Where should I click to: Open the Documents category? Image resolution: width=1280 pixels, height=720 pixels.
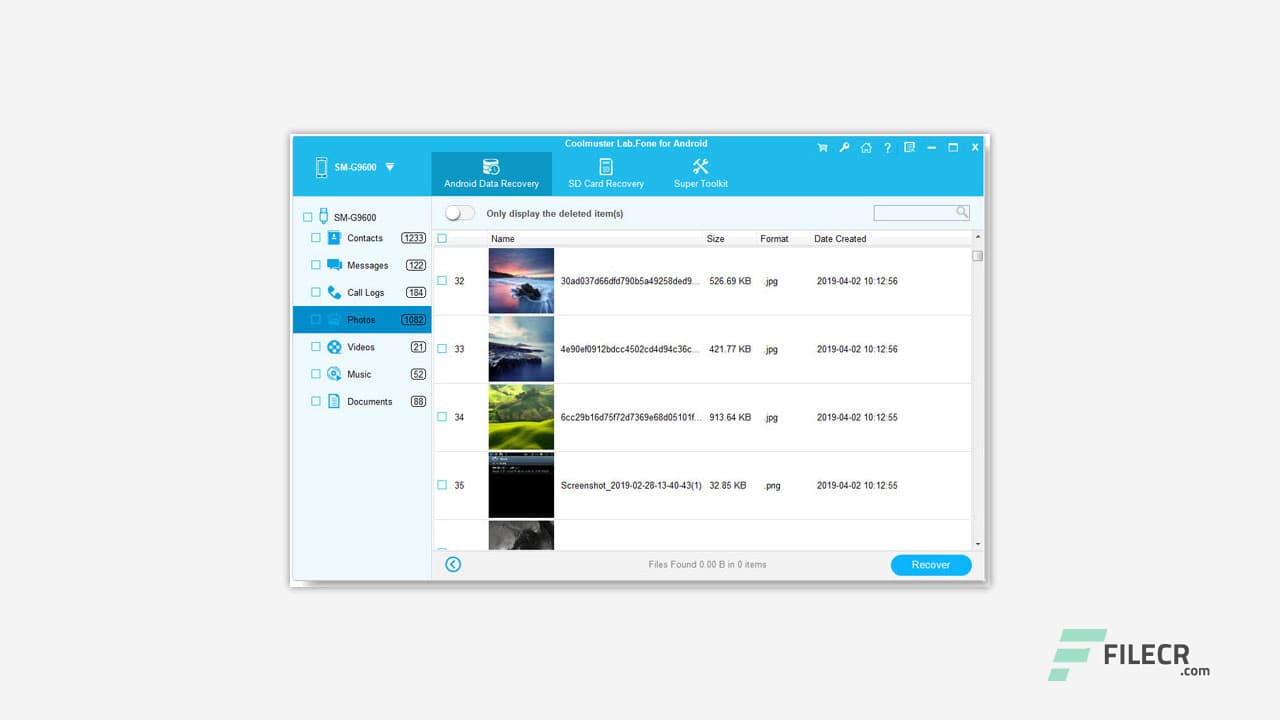coord(368,401)
